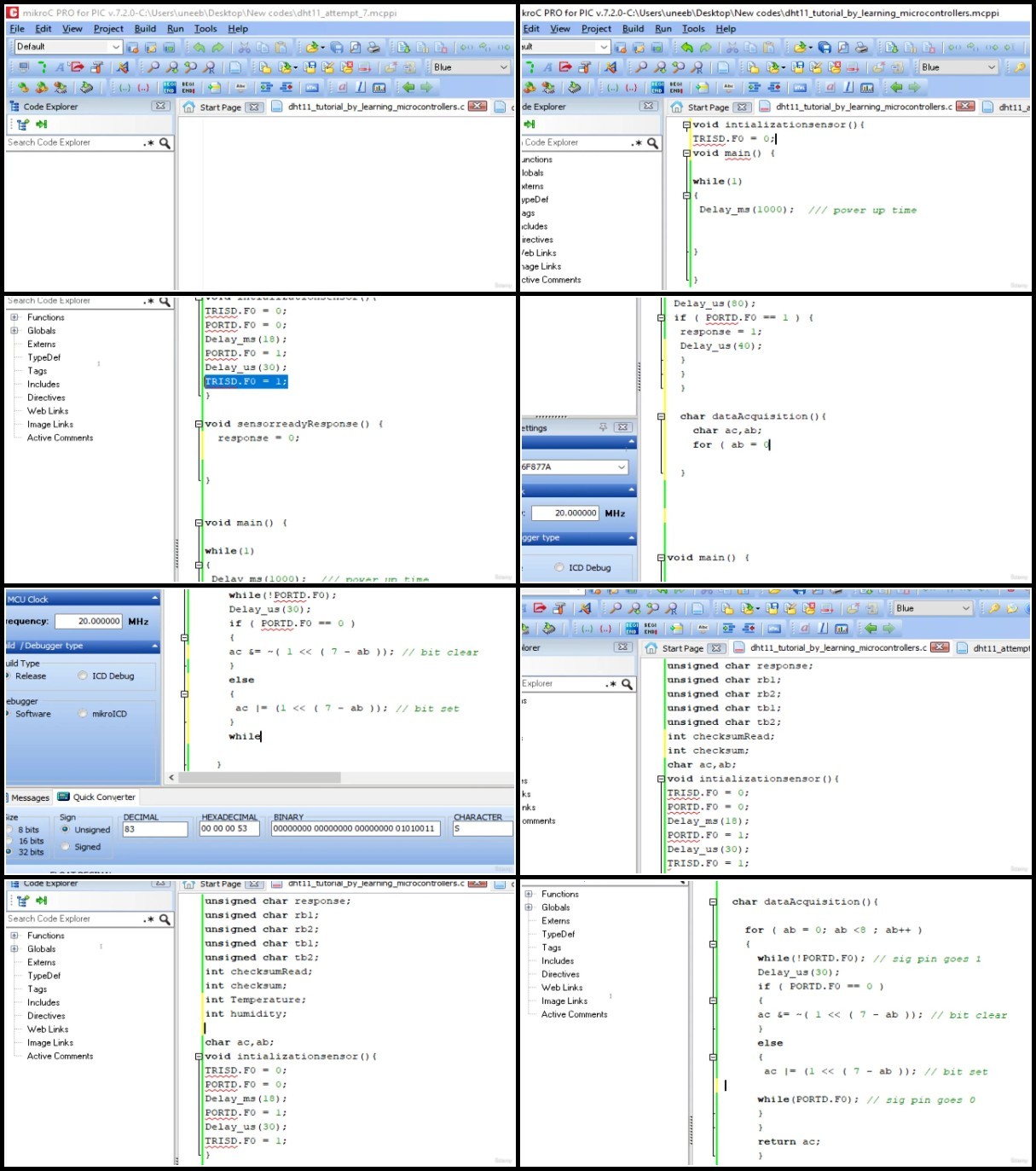Open Build menu in tutorial_by_learning_microcontrollers window
This screenshot has height=1171, width=1036.
tap(634, 28)
